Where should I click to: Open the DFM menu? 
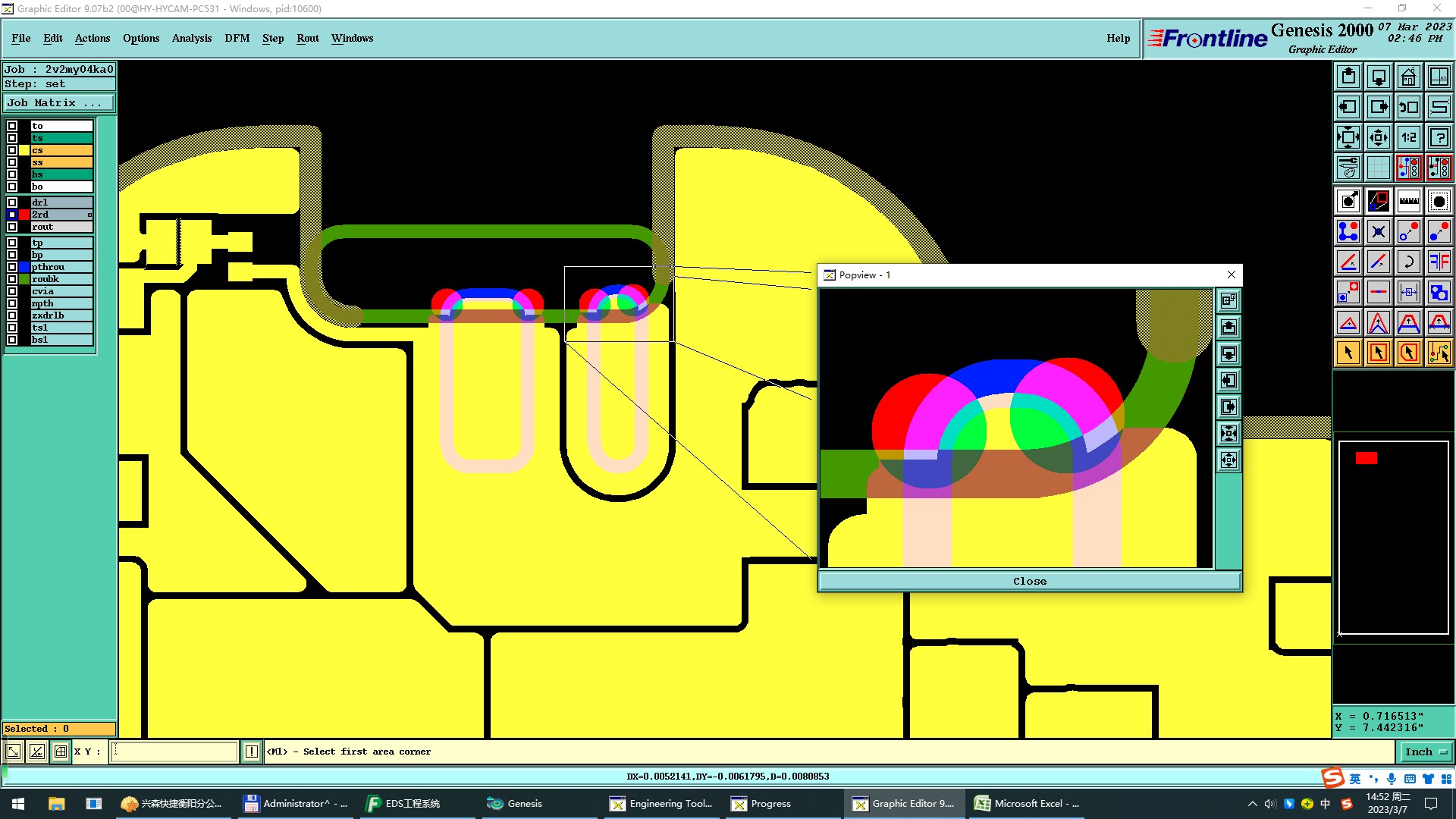click(237, 38)
